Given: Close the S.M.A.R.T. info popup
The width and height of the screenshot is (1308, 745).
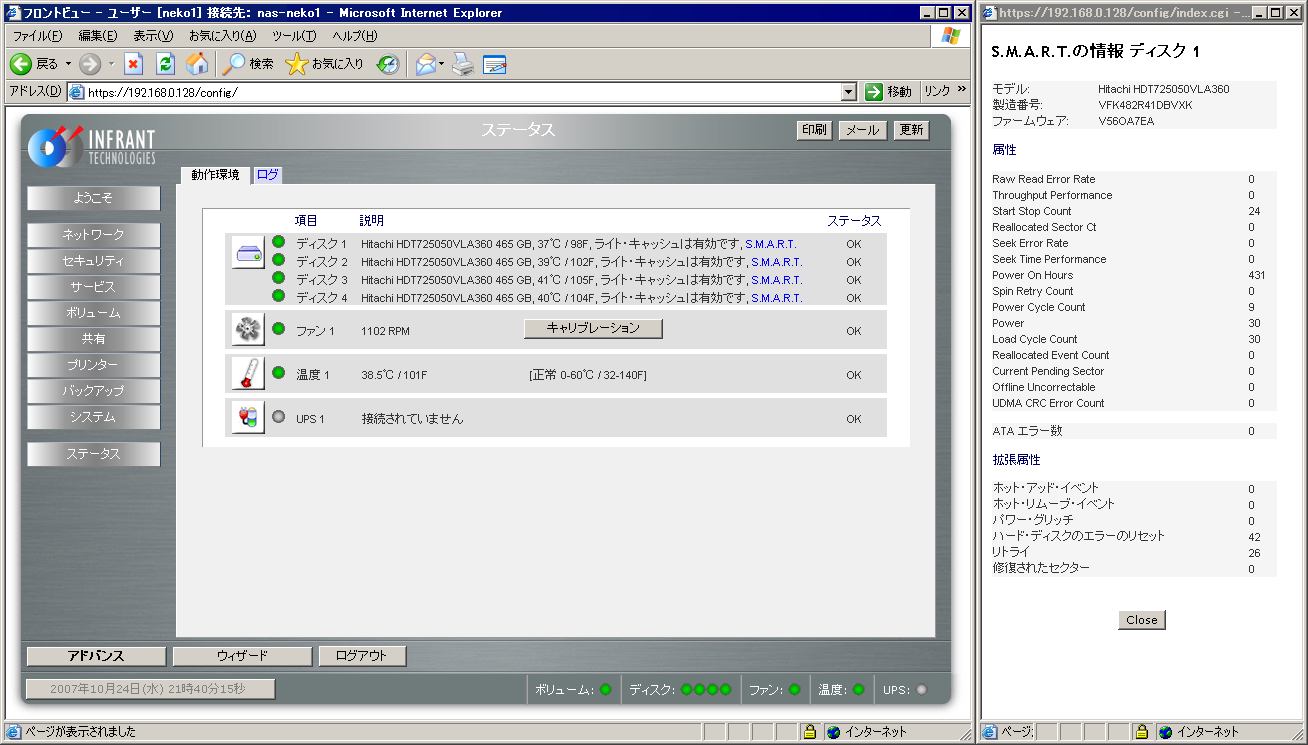Looking at the screenshot, I should 1141,620.
